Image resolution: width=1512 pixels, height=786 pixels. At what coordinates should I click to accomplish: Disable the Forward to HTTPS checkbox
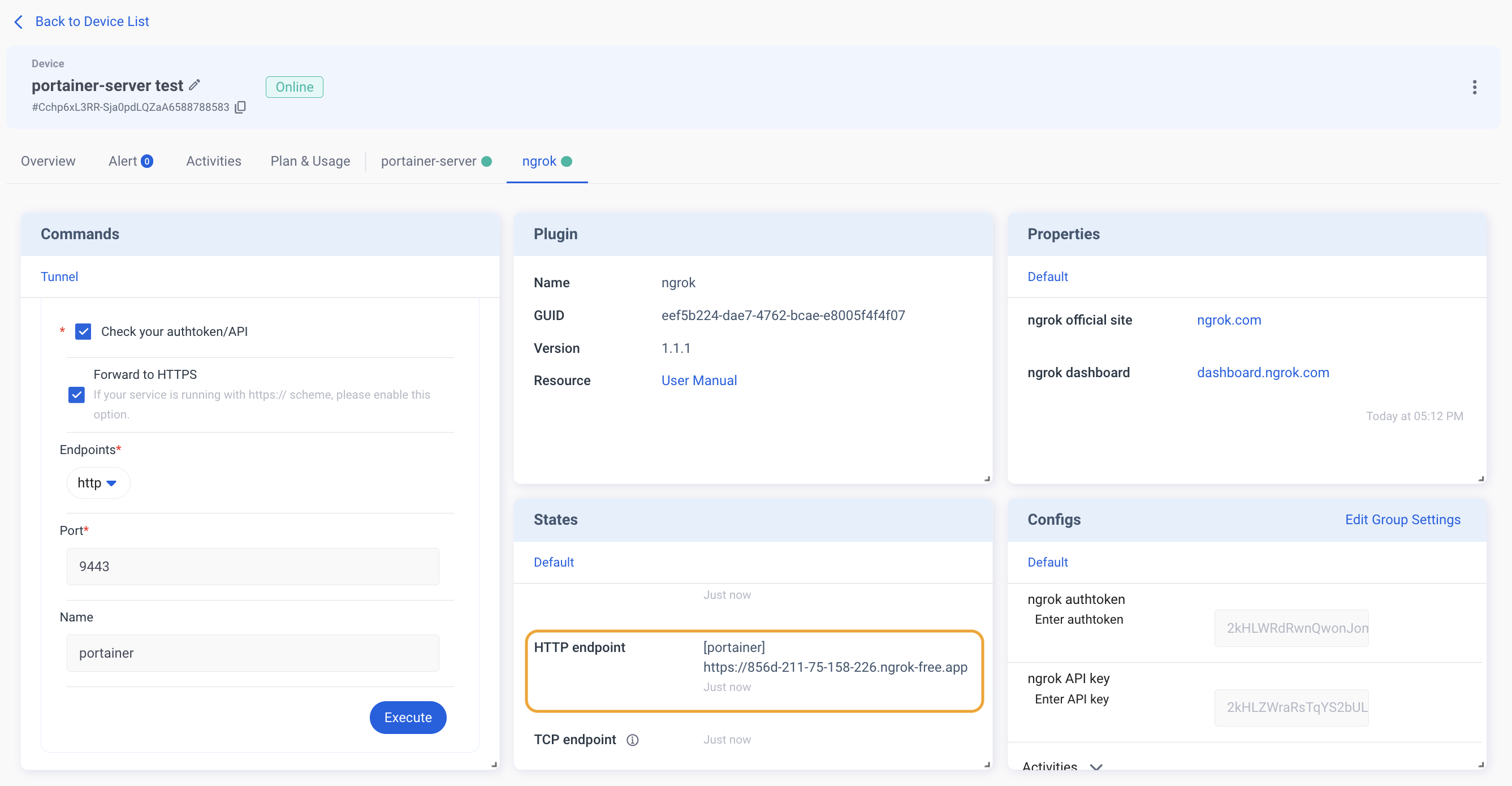pyautogui.click(x=76, y=395)
